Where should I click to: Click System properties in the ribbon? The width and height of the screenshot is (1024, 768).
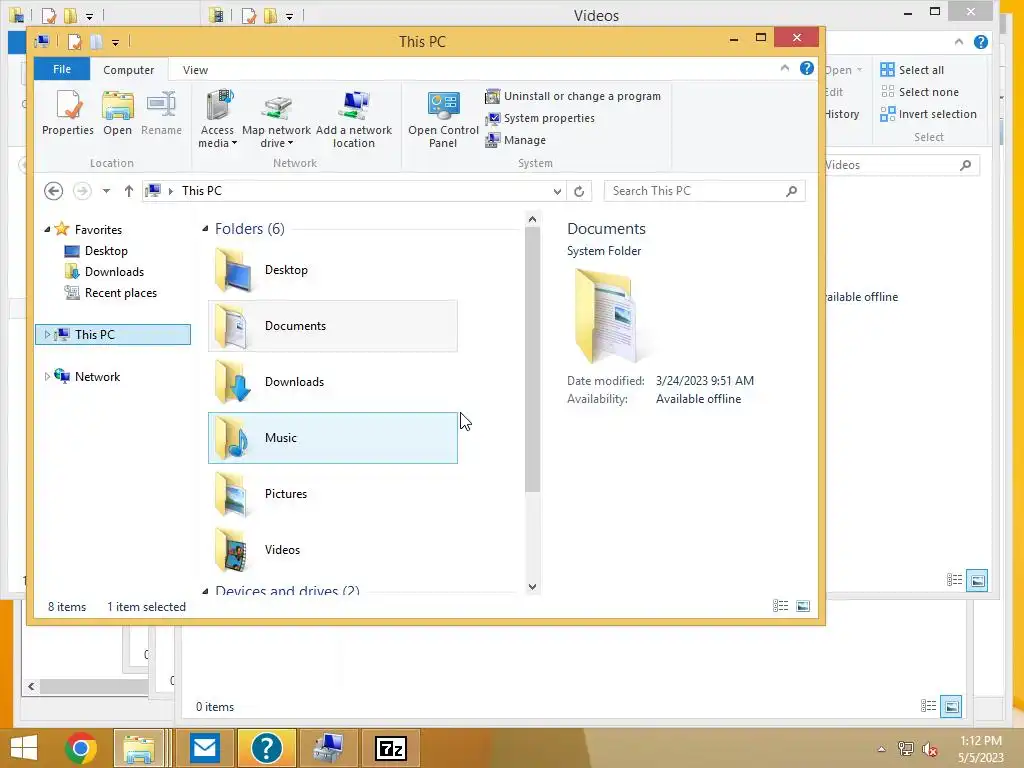(540, 118)
